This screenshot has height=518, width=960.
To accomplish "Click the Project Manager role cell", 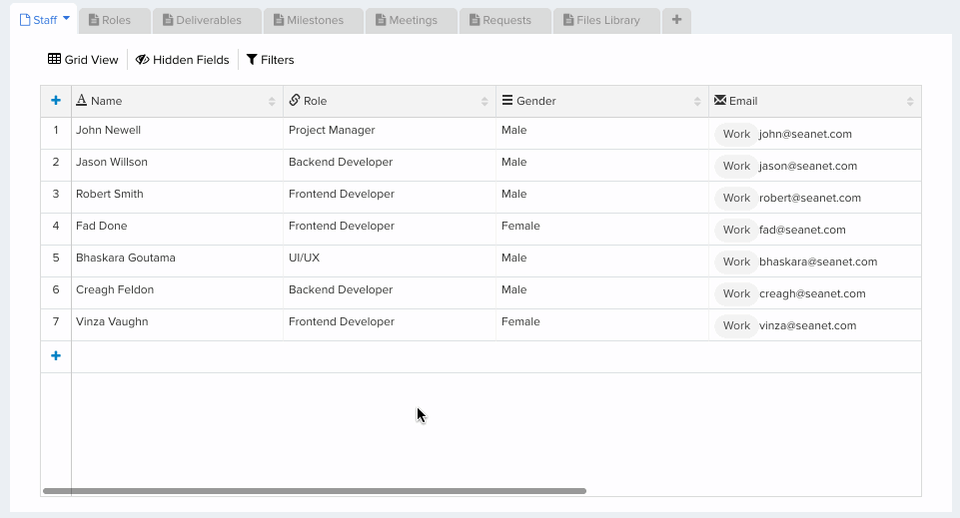I will point(389,133).
